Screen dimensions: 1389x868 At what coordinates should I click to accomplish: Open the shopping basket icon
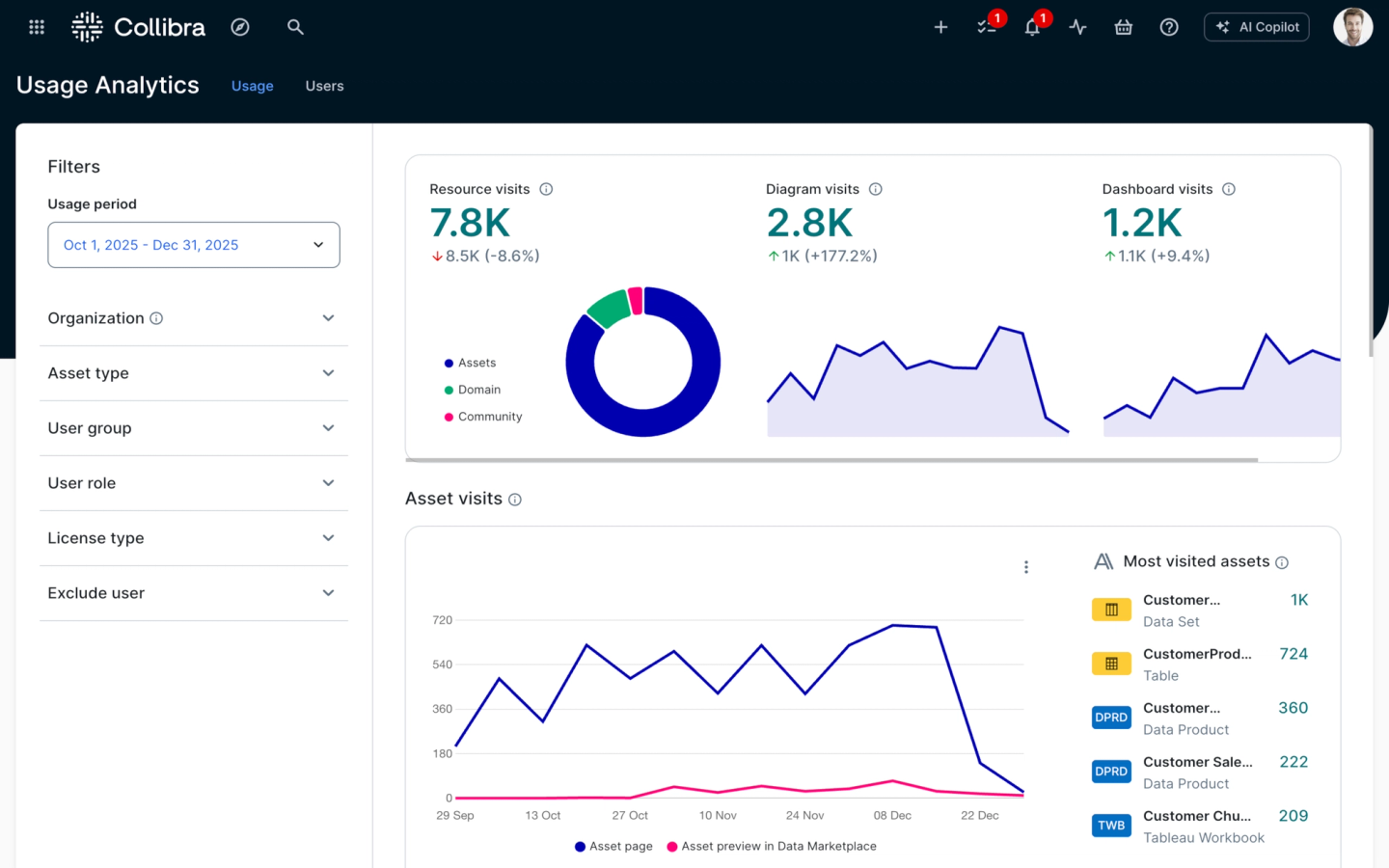[1123, 27]
